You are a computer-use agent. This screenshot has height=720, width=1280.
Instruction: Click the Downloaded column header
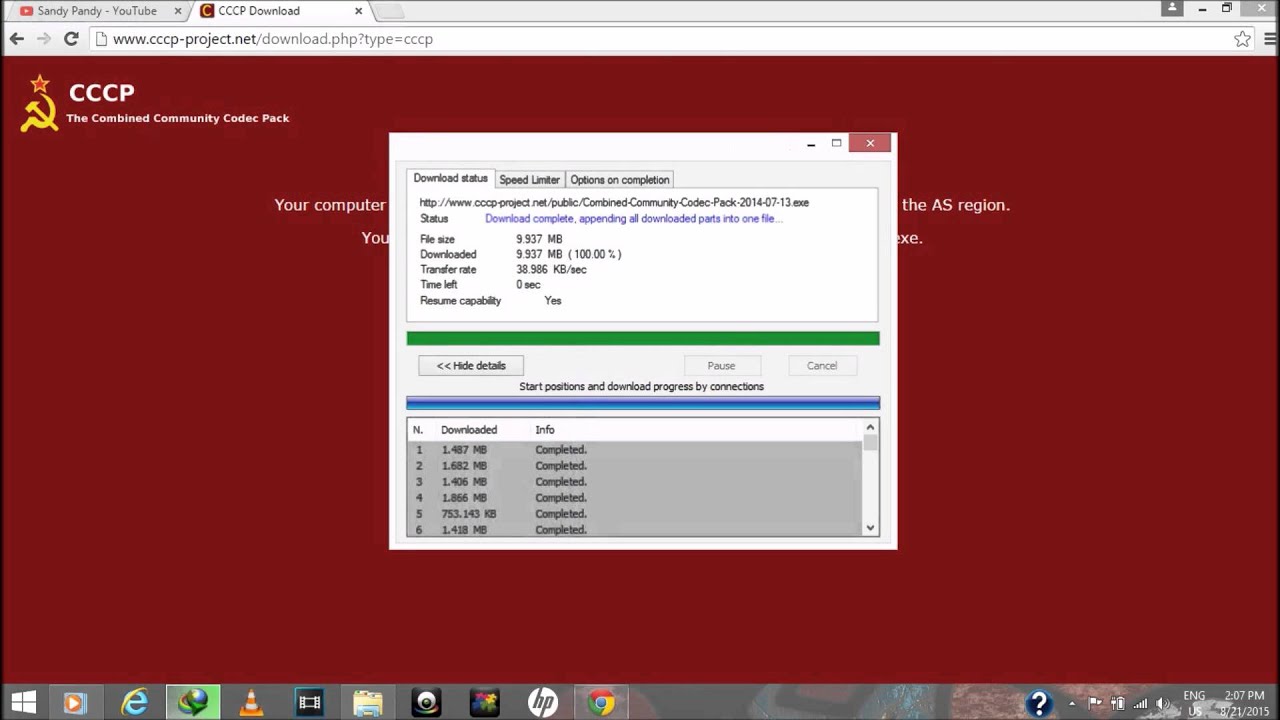click(469, 430)
